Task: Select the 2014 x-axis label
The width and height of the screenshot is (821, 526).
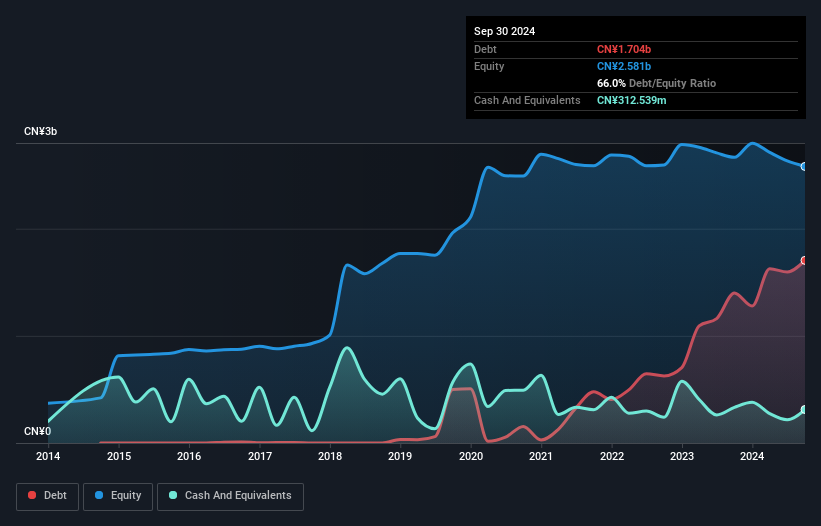Action: tap(48, 457)
